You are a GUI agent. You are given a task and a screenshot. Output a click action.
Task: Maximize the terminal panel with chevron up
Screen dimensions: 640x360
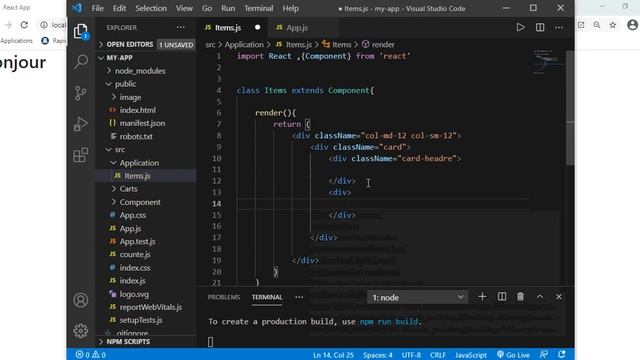point(540,297)
